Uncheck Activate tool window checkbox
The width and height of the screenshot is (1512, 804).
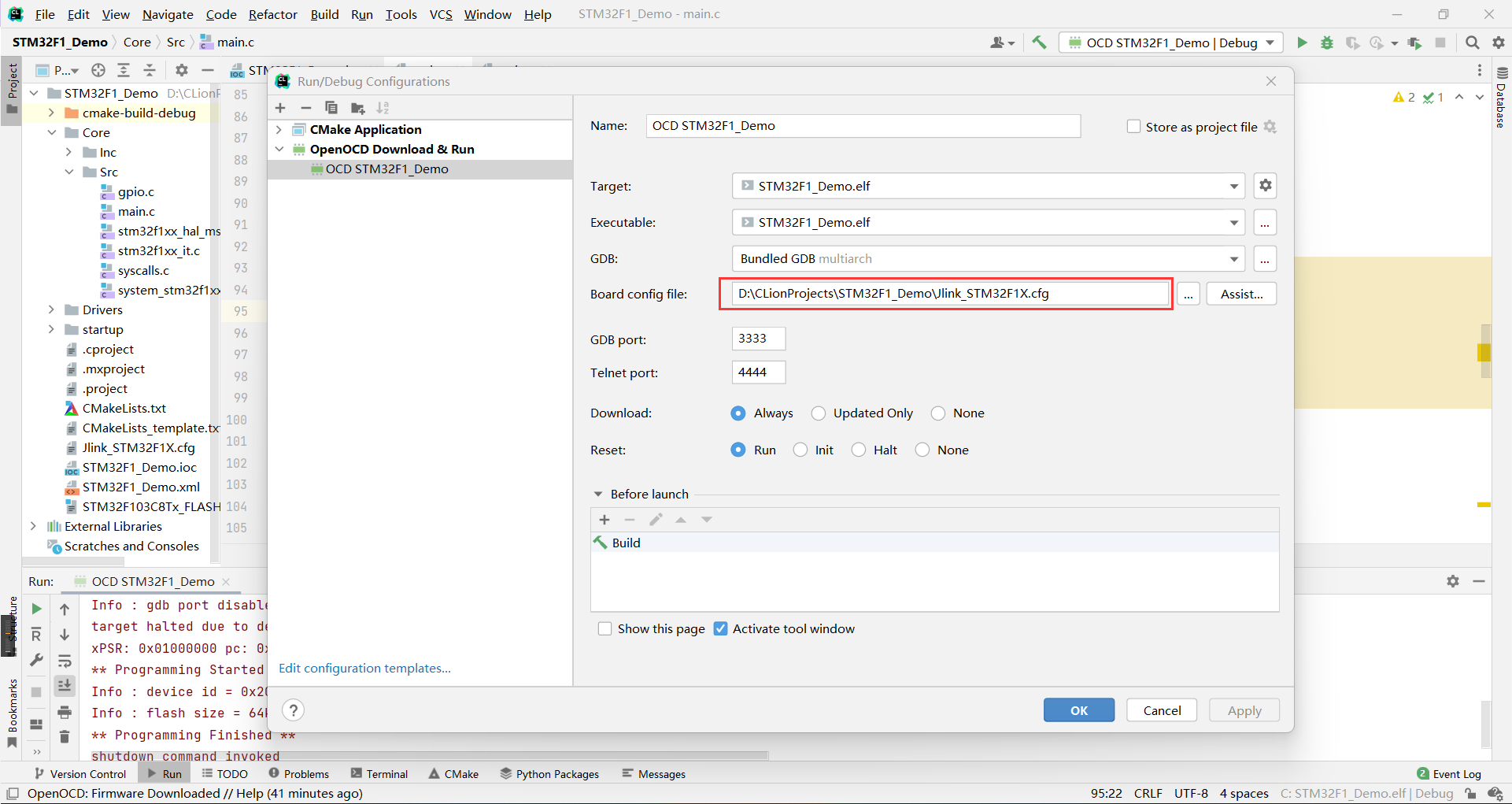coord(720,628)
